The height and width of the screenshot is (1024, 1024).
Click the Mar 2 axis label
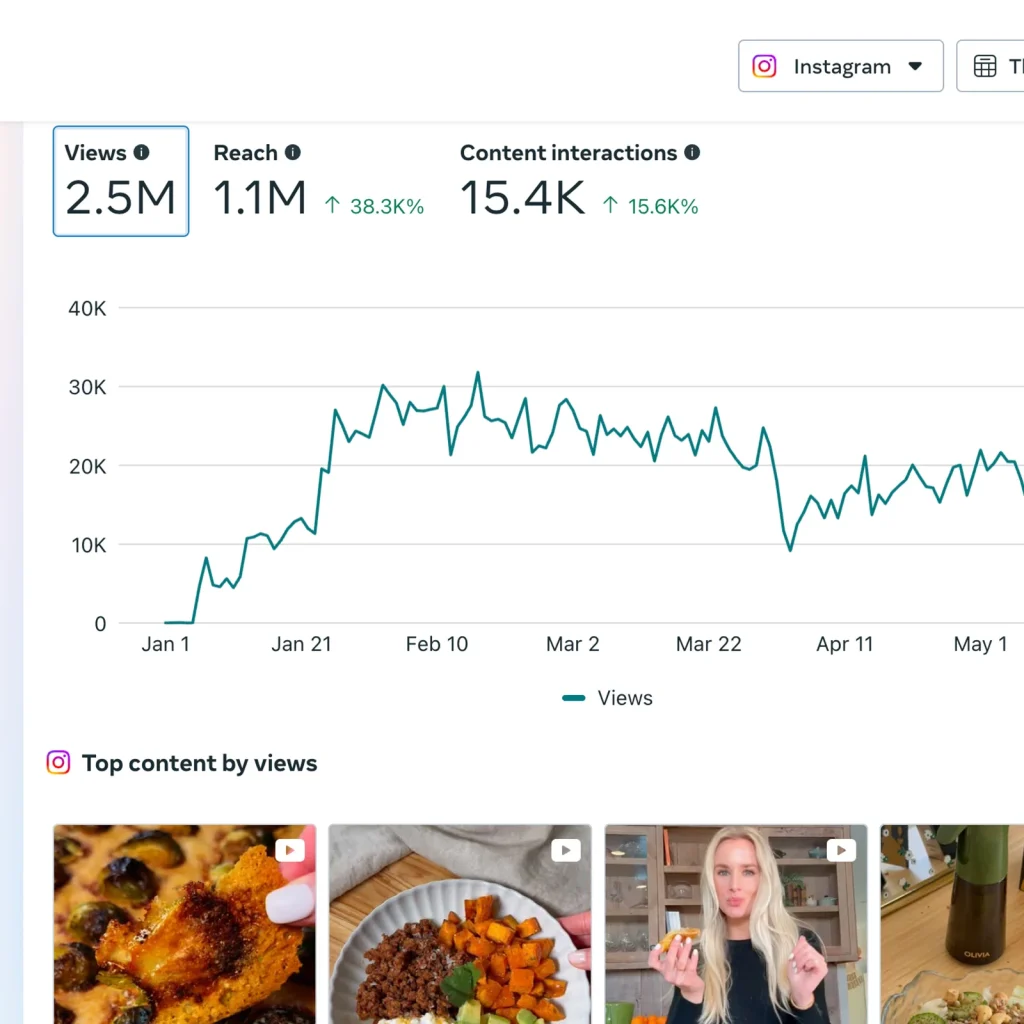(573, 644)
